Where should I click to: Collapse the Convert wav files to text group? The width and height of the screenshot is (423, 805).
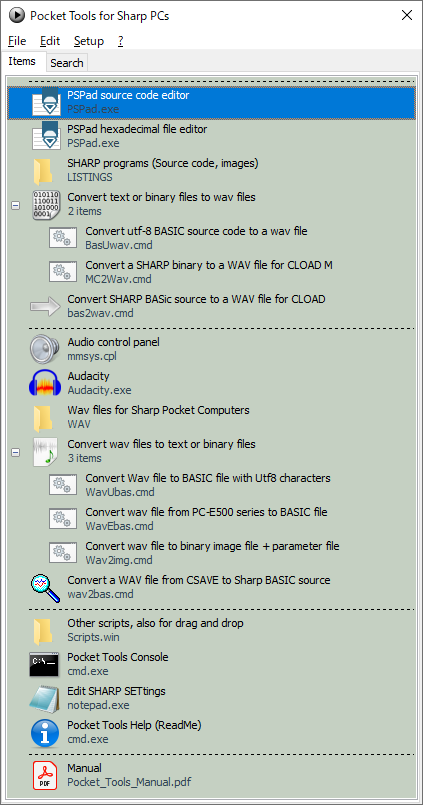(x=15, y=452)
